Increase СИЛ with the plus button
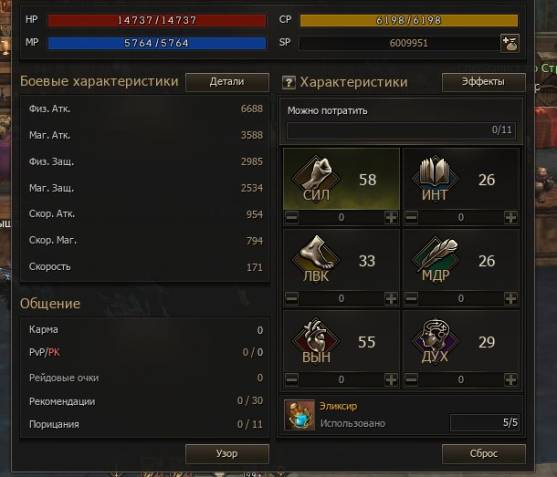Screen dimensions: 557x477 (391, 217)
